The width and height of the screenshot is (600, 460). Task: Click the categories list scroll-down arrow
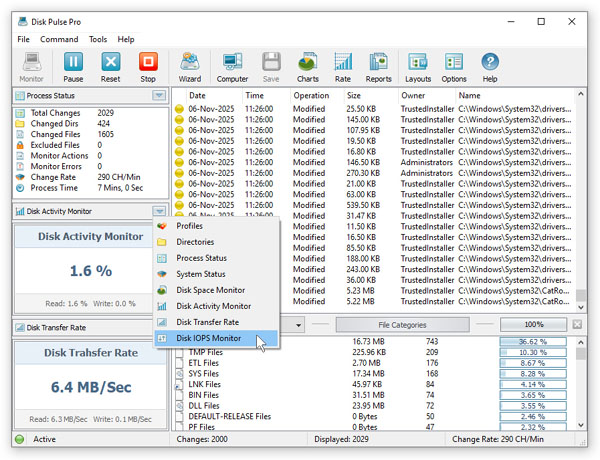(581, 425)
